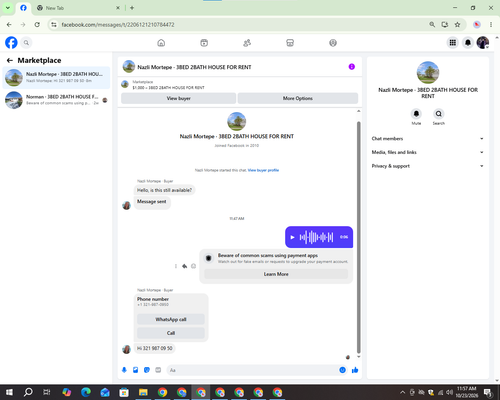Click the zoom magnifier in the address bar
The width and height of the screenshot is (500, 400).
[x=432, y=24]
